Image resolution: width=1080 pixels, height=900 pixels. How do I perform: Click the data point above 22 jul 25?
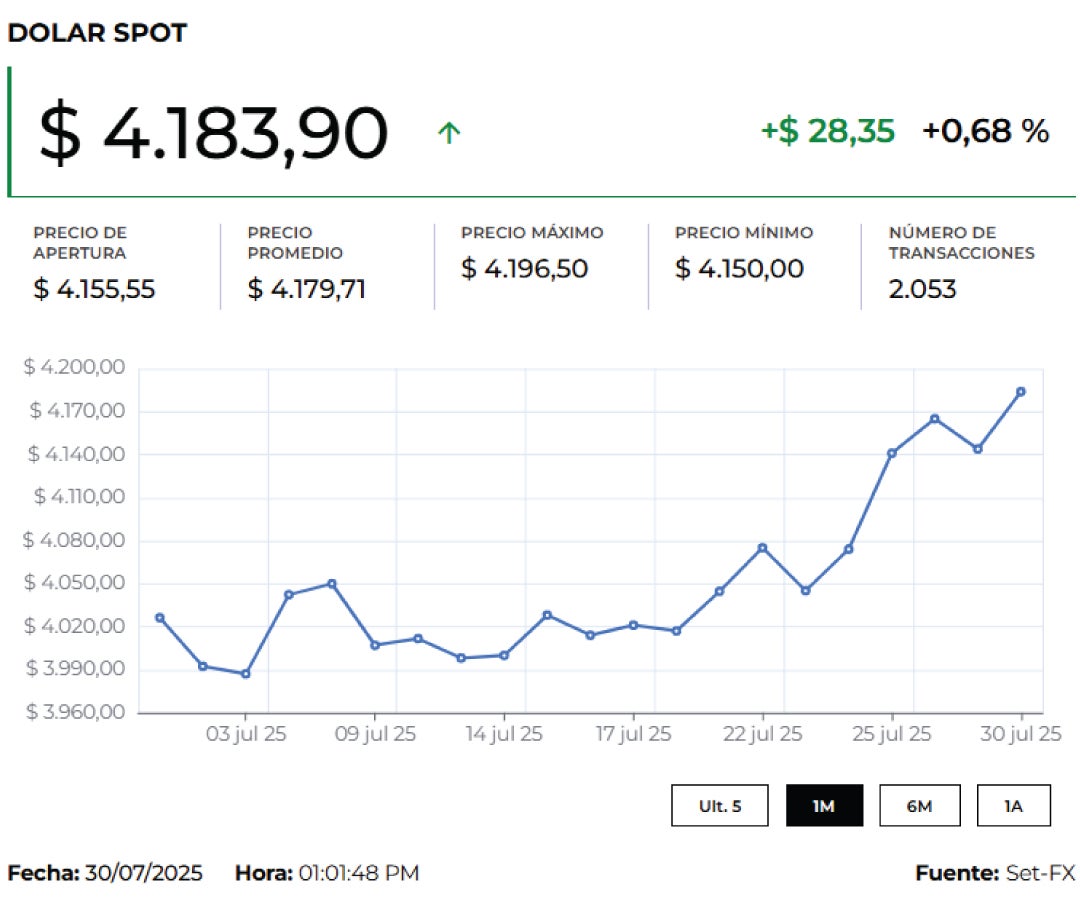click(762, 548)
